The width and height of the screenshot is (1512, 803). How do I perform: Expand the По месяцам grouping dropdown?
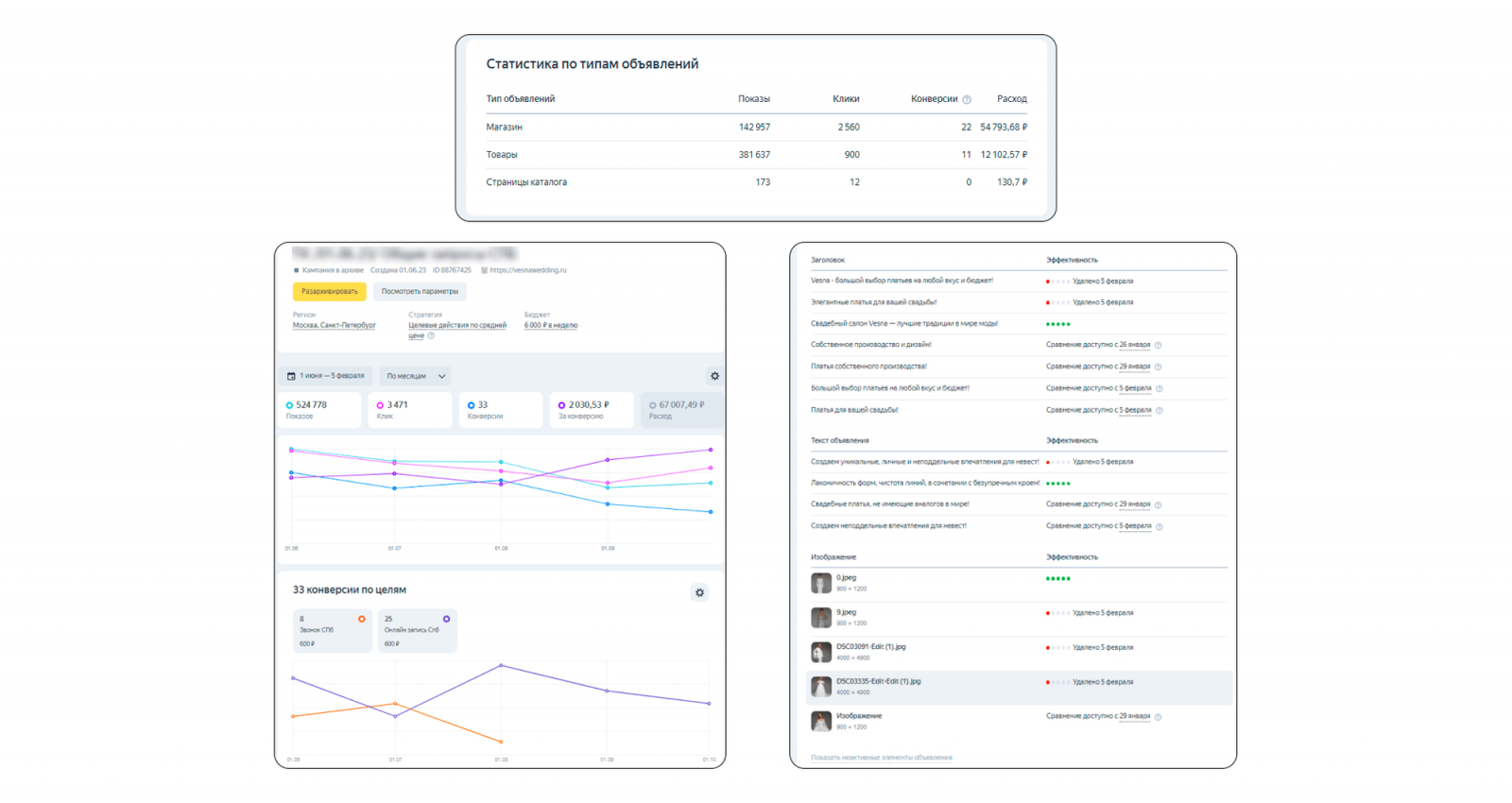415,376
